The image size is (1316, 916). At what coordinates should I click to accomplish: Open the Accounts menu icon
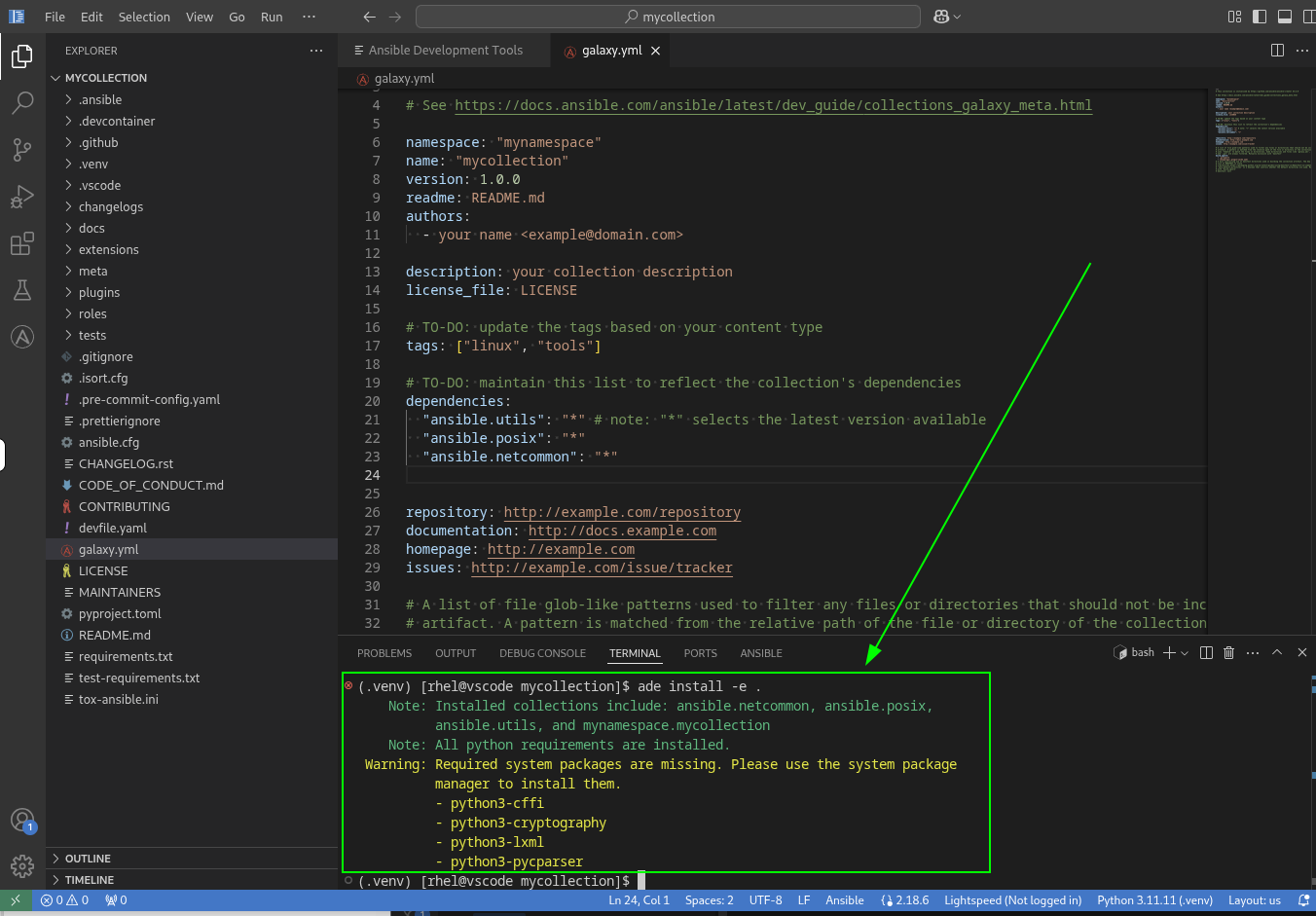tap(22, 821)
